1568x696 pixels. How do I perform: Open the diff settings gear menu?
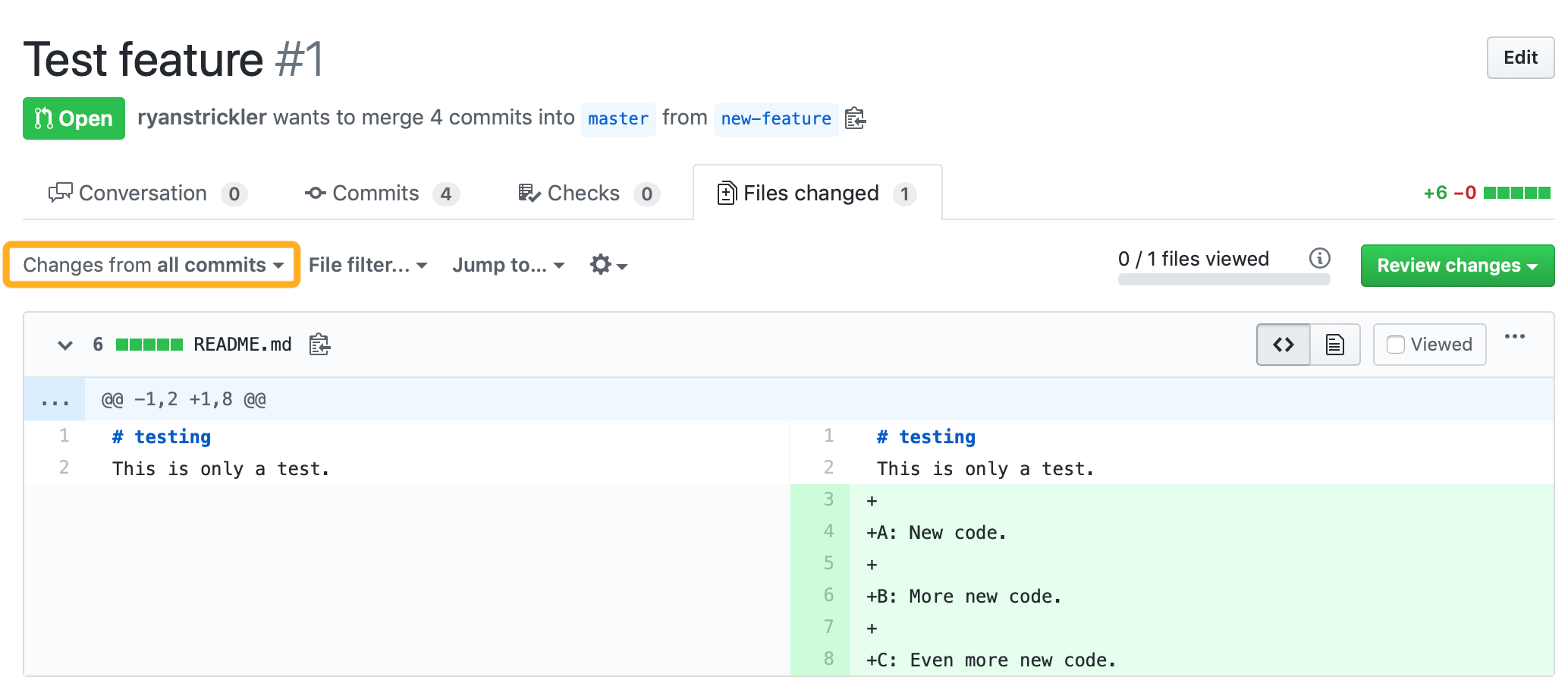(608, 265)
